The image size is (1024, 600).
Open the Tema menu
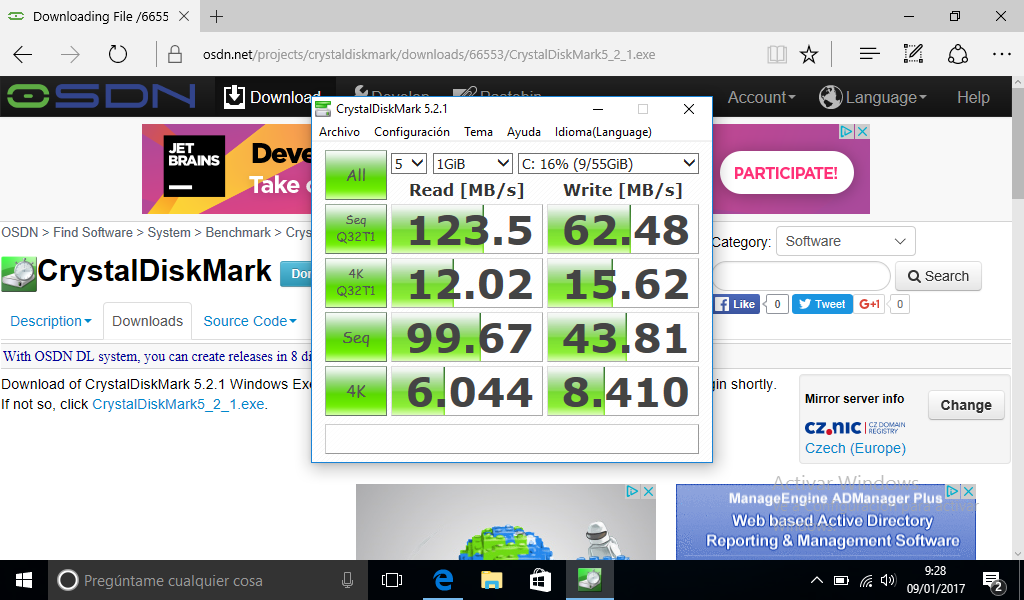point(478,132)
